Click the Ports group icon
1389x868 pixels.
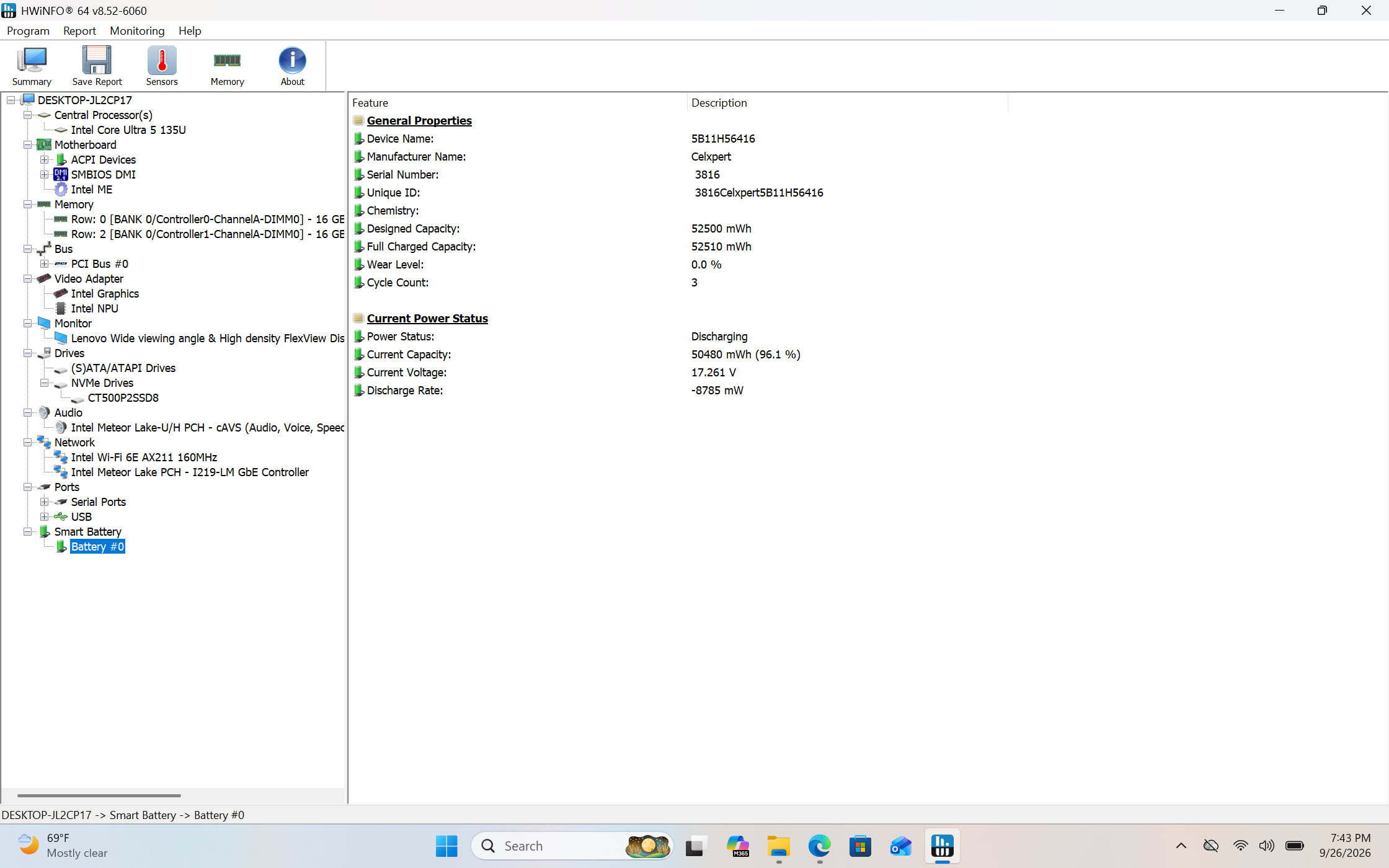(x=44, y=487)
